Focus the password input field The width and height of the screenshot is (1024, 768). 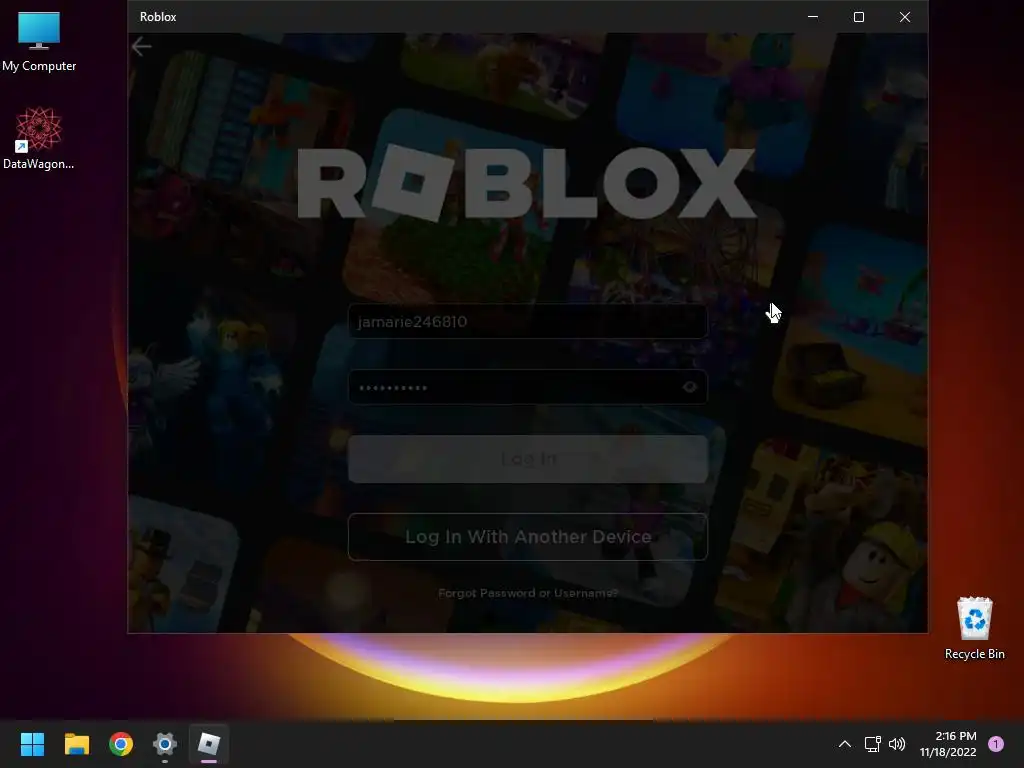pos(528,387)
